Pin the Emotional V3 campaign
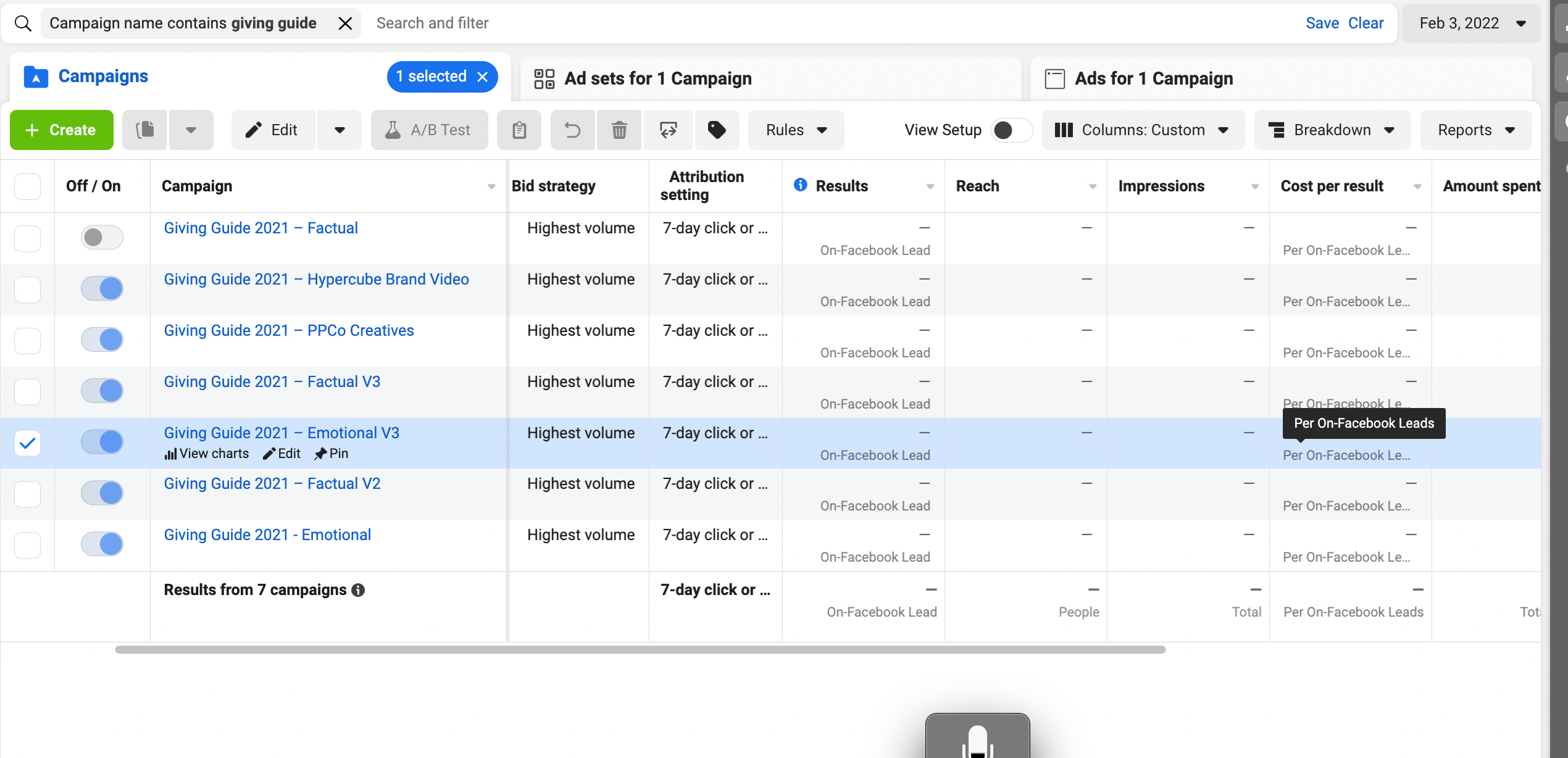Screen dimensions: 1568x758 click(x=331, y=454)
